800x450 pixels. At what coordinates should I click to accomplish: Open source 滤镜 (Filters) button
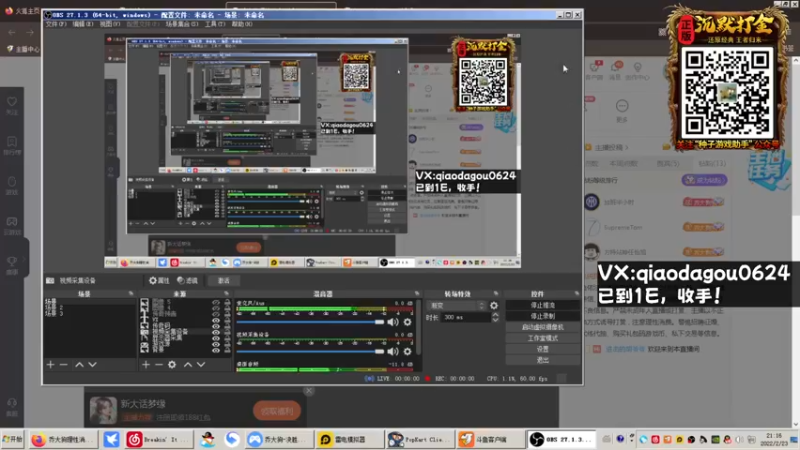tap(187, 281)
